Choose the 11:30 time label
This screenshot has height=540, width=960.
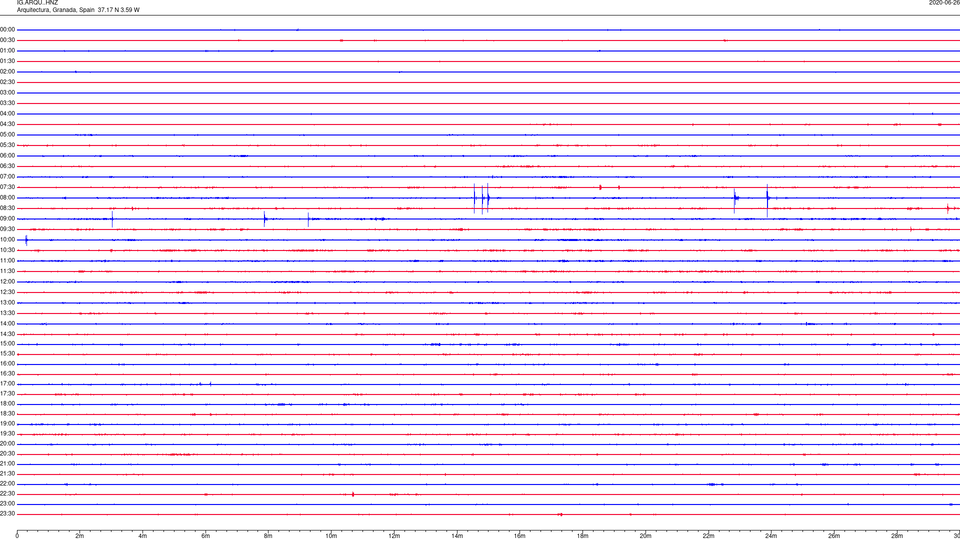pyautogui.click(x=7, y=271)
